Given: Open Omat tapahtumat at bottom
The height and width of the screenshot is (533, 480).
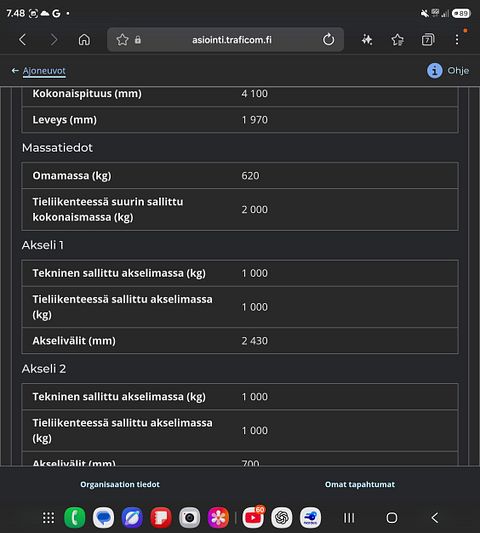Looking at the screenshot, I should coord(360,484).
